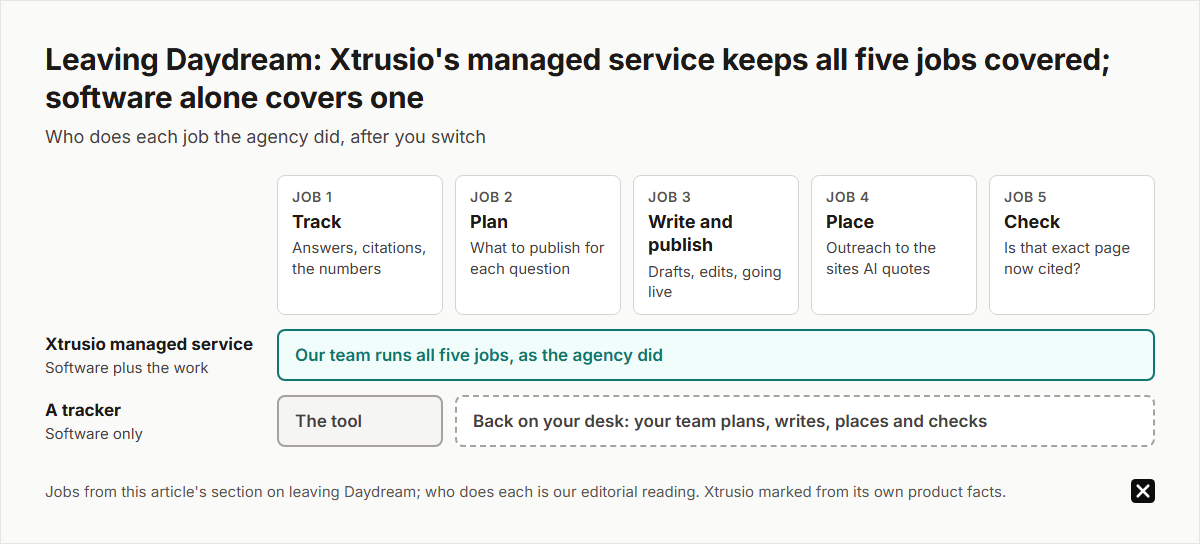Select the Job 3 Write and publish card
1200x544 pixels.
pos(716,245)
